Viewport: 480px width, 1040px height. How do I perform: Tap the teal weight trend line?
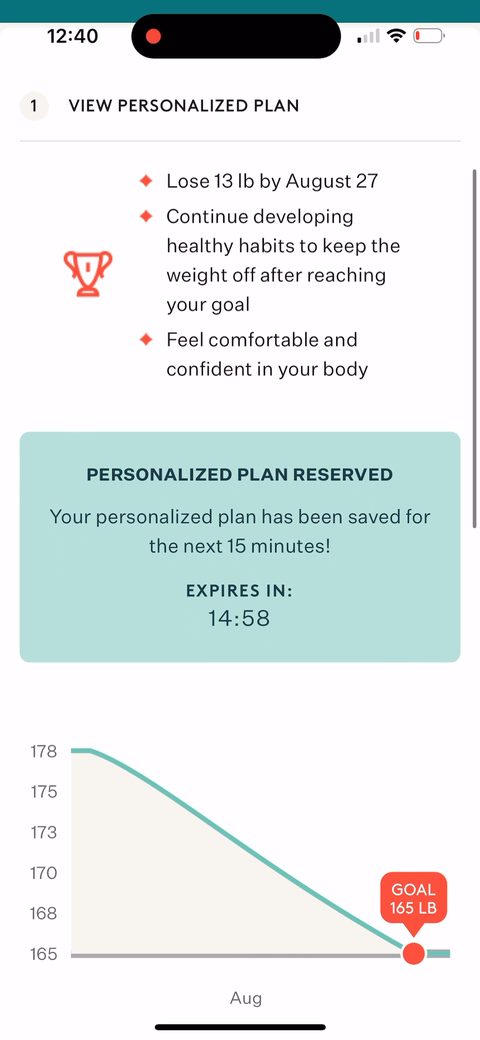point(246,852)
